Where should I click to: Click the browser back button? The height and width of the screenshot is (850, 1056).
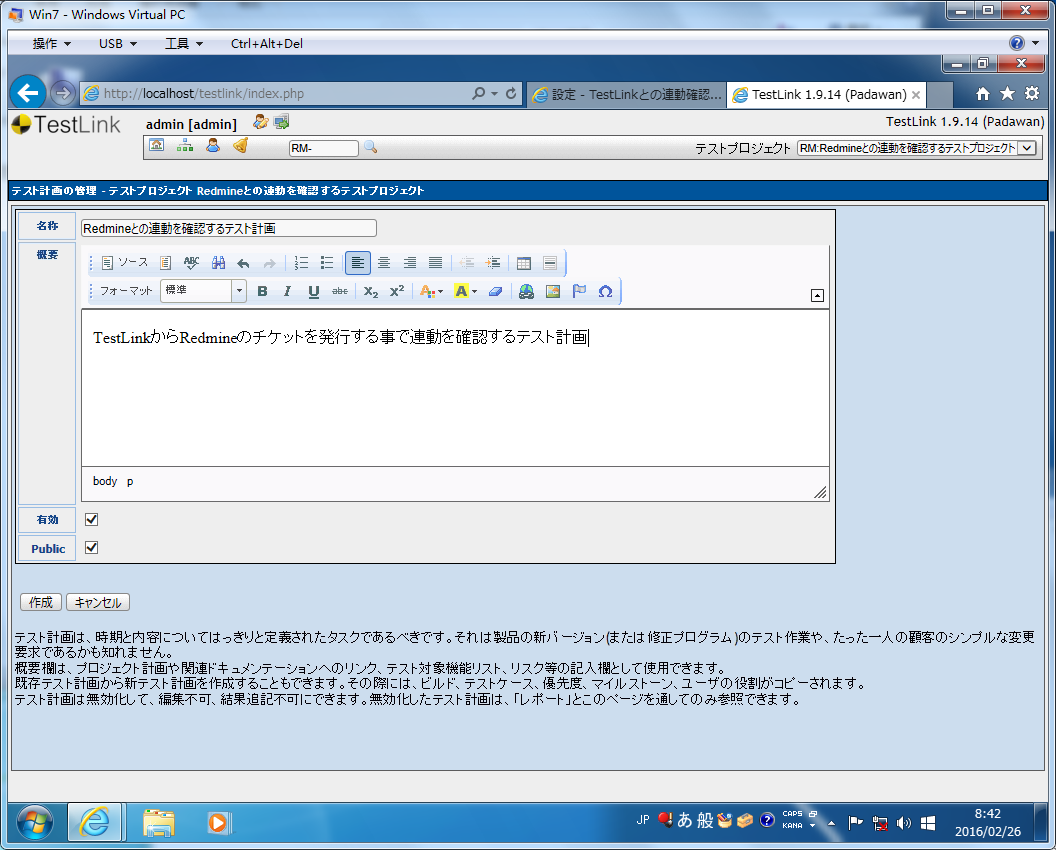pos(28,92)
